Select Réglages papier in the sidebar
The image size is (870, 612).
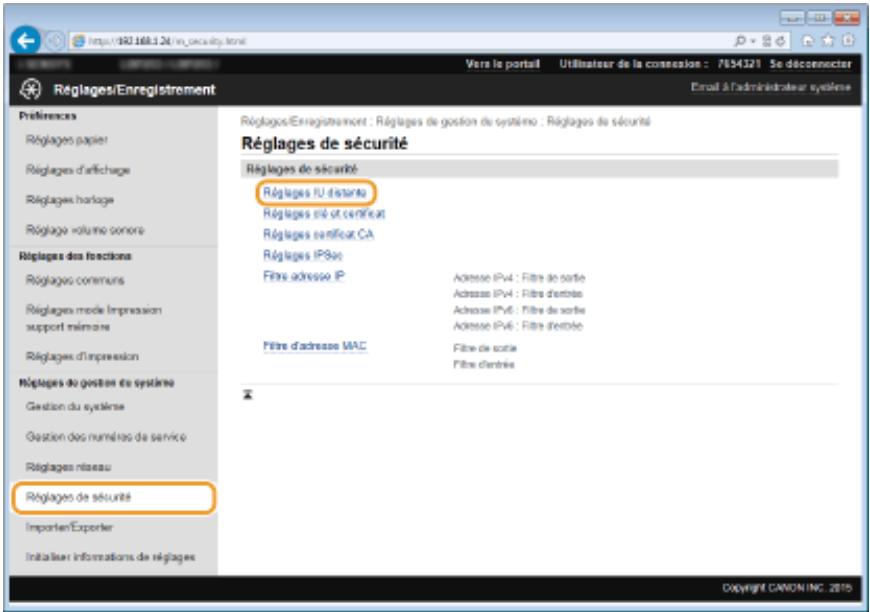pyautogui.click(x=67, y=140)
